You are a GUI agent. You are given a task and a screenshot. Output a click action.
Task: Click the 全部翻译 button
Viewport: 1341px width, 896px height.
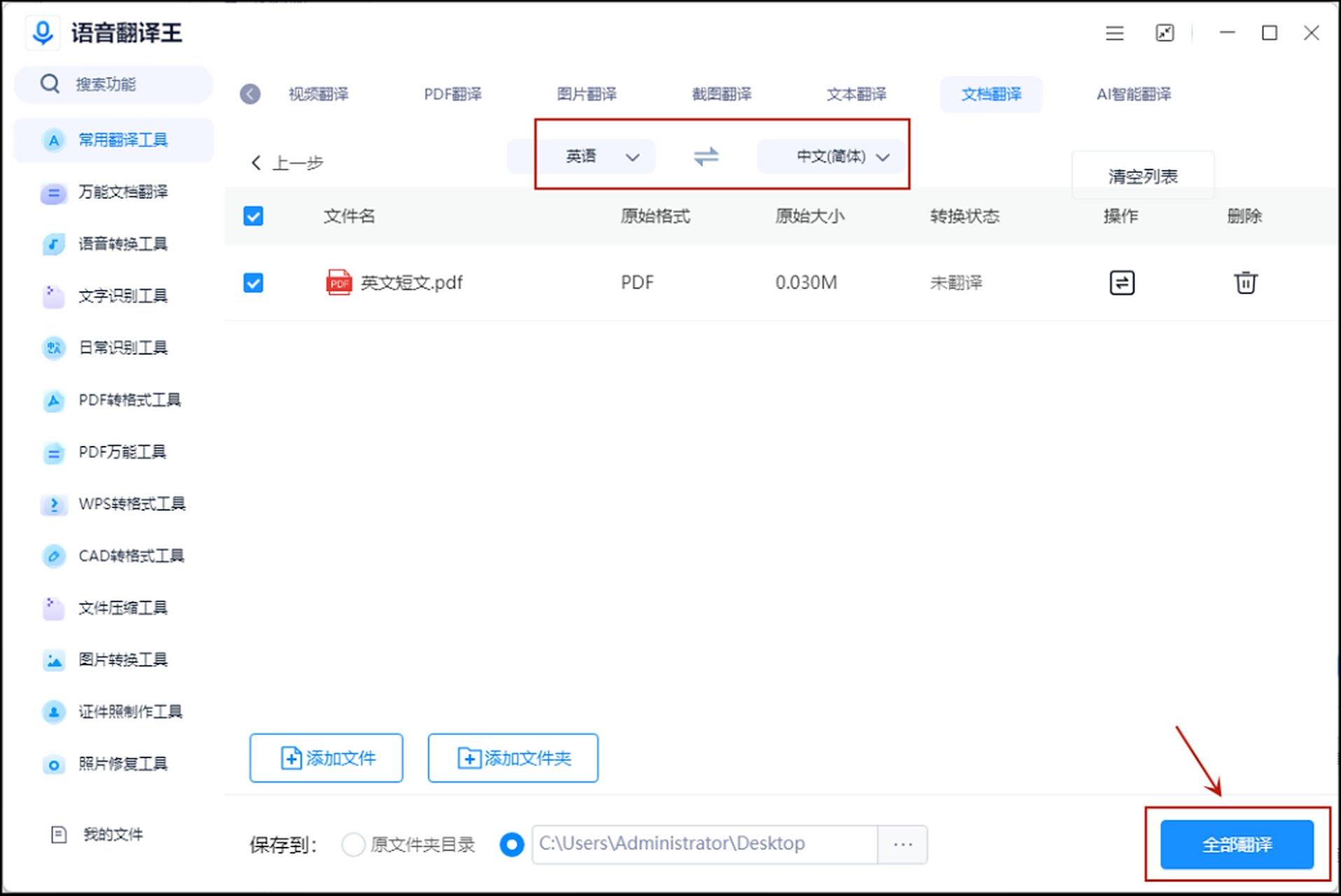[1235, 844]
